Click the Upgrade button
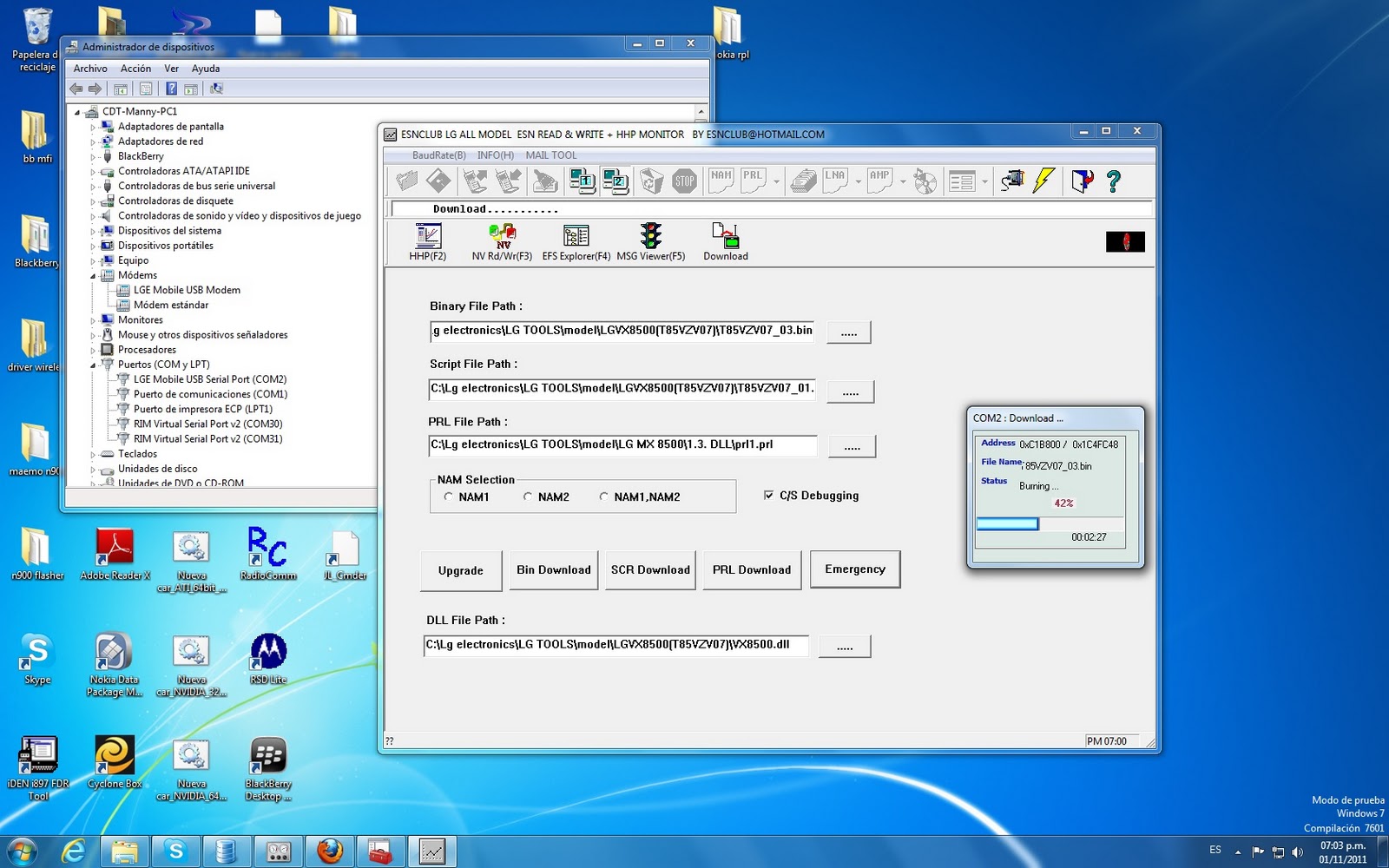Image resolution: width=1389 pixels, height=868 pixels. (461, 571)
